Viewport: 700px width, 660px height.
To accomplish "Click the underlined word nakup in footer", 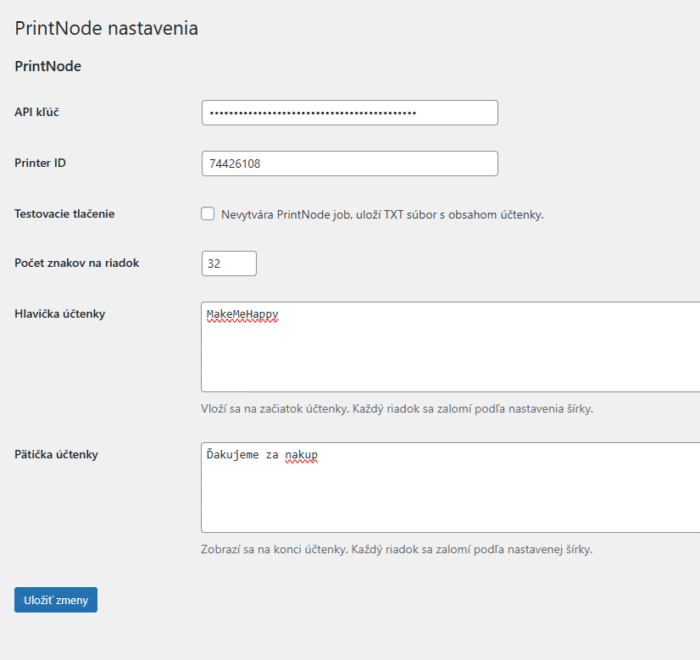I will (301, 455).
